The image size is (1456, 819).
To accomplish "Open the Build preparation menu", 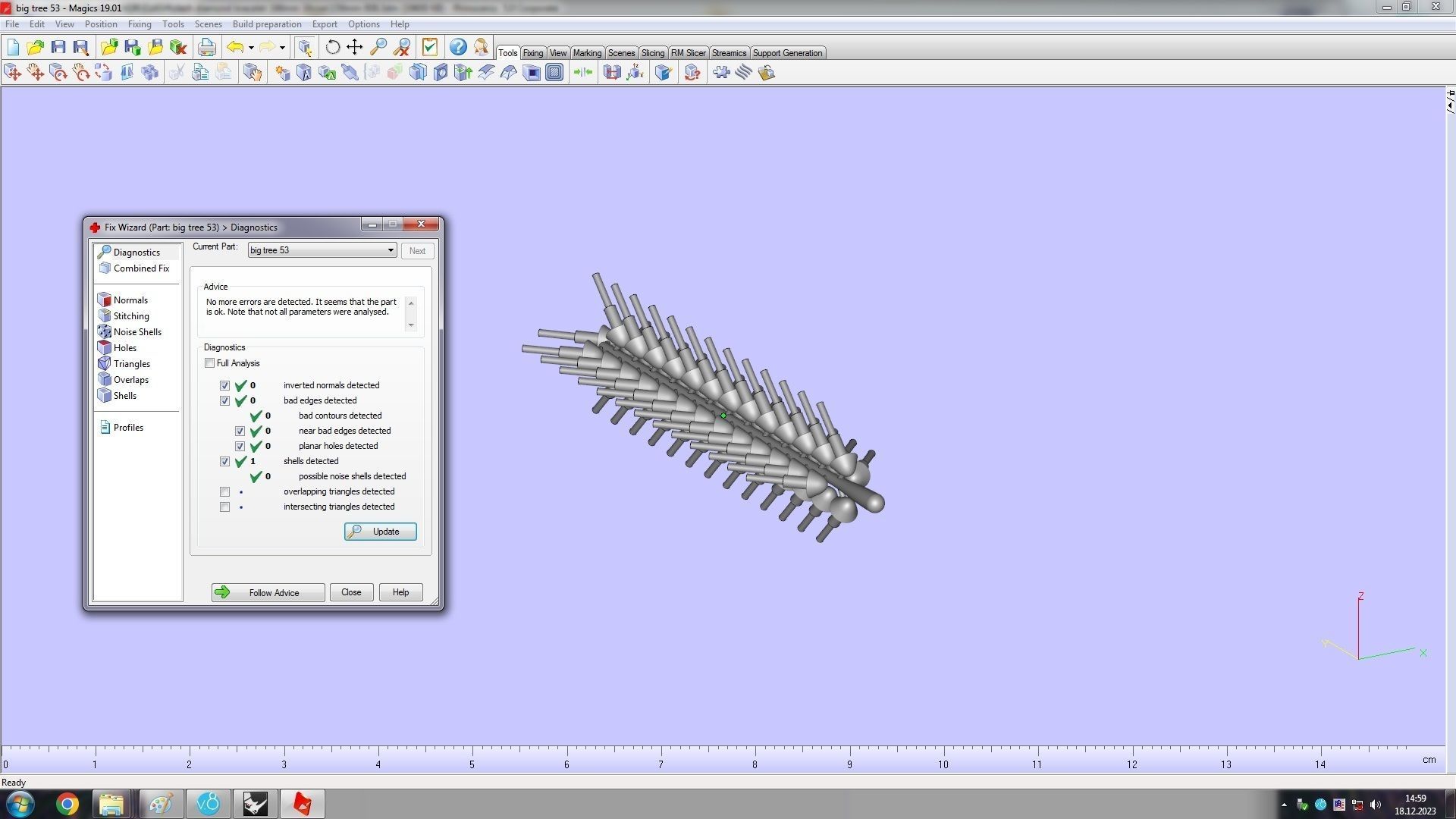I will coord(266,24).
